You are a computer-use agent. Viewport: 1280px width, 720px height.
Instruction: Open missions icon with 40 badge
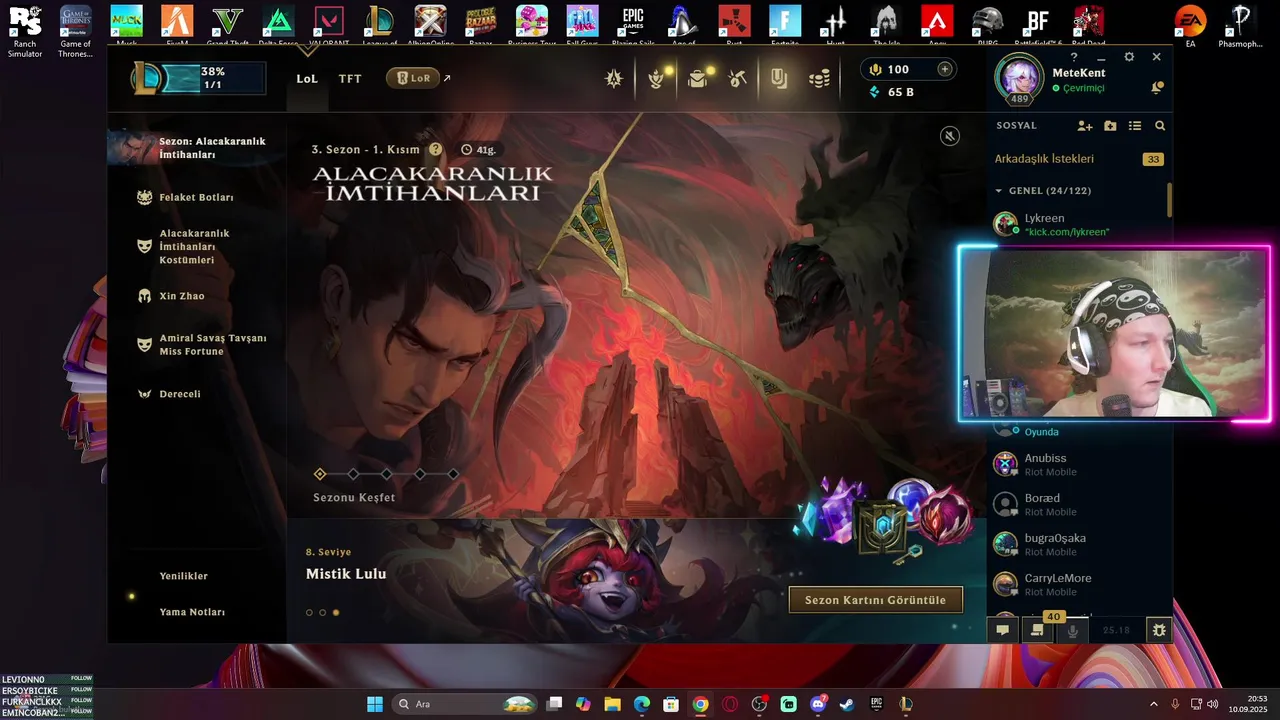point(1037,630)
